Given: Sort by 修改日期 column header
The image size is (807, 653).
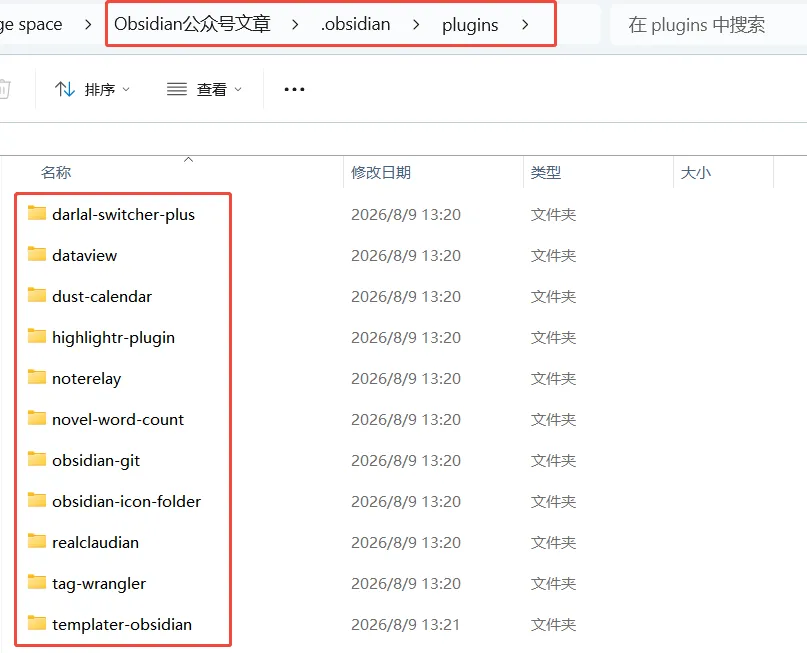Looking at the screenshot, I should click(x=381, y=172).
